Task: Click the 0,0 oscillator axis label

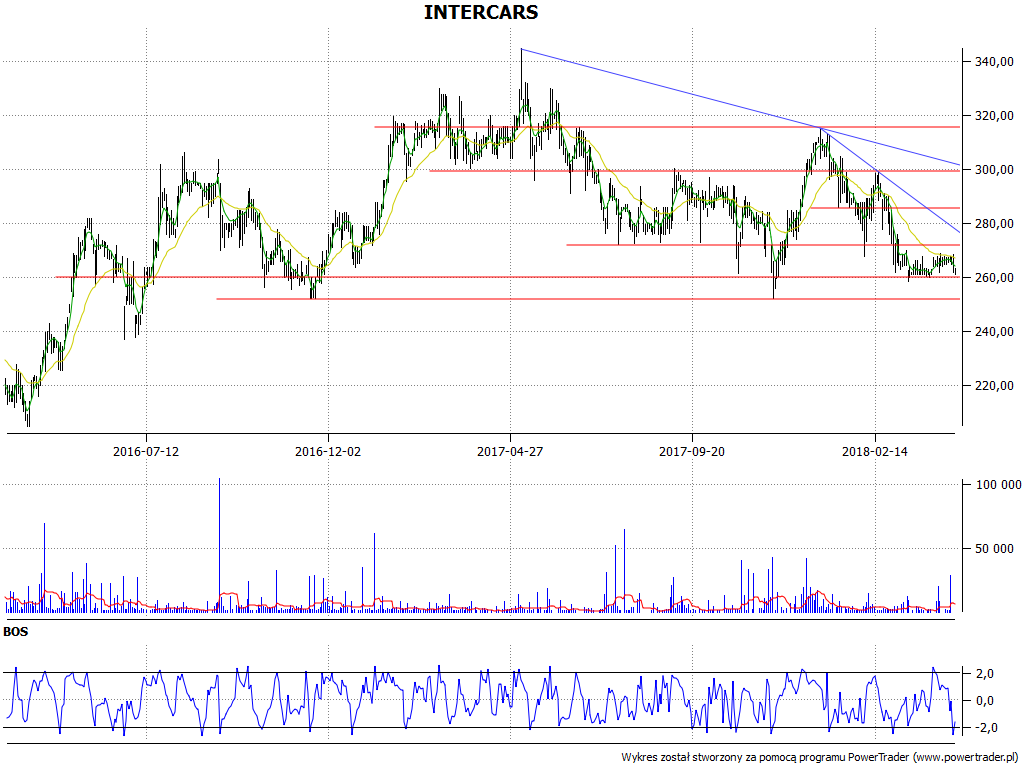Action: click(985, 701)
